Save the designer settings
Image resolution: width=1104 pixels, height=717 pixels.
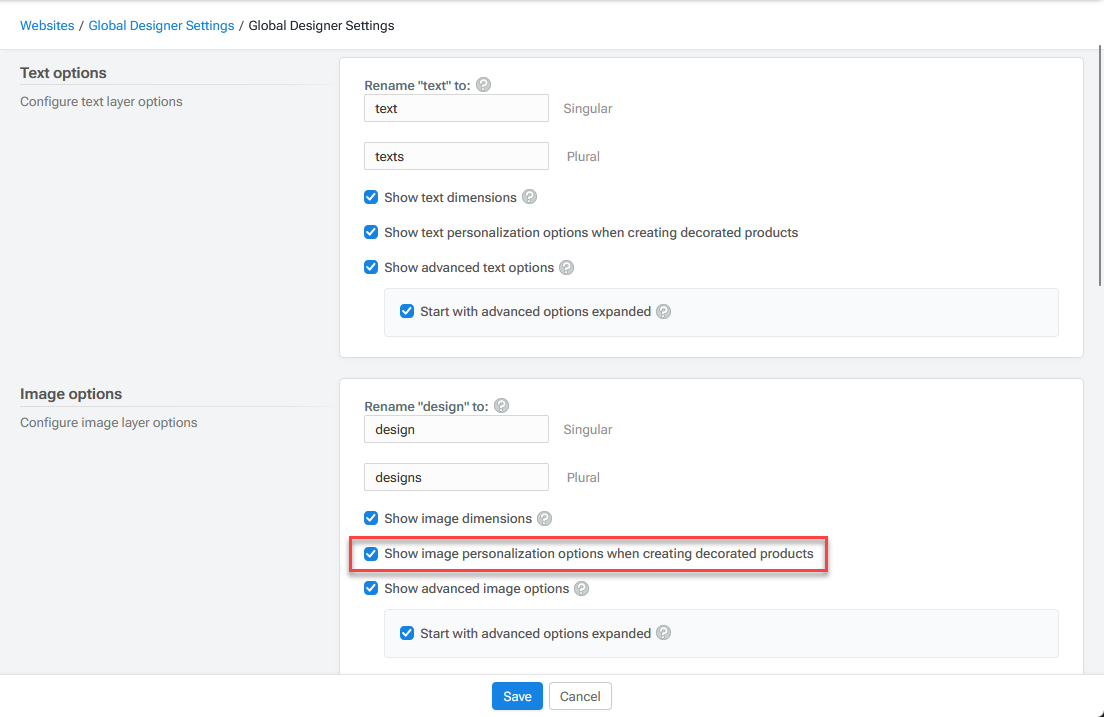click(518, 696)
